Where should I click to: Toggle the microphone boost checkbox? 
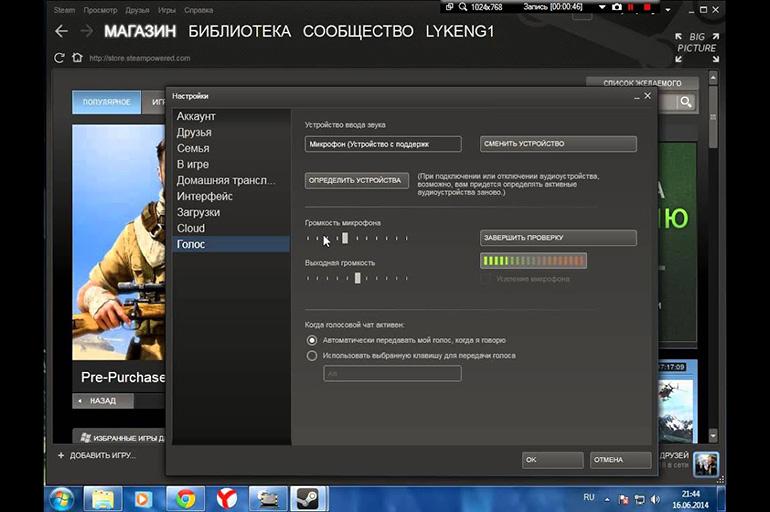(x=487, y=279)
